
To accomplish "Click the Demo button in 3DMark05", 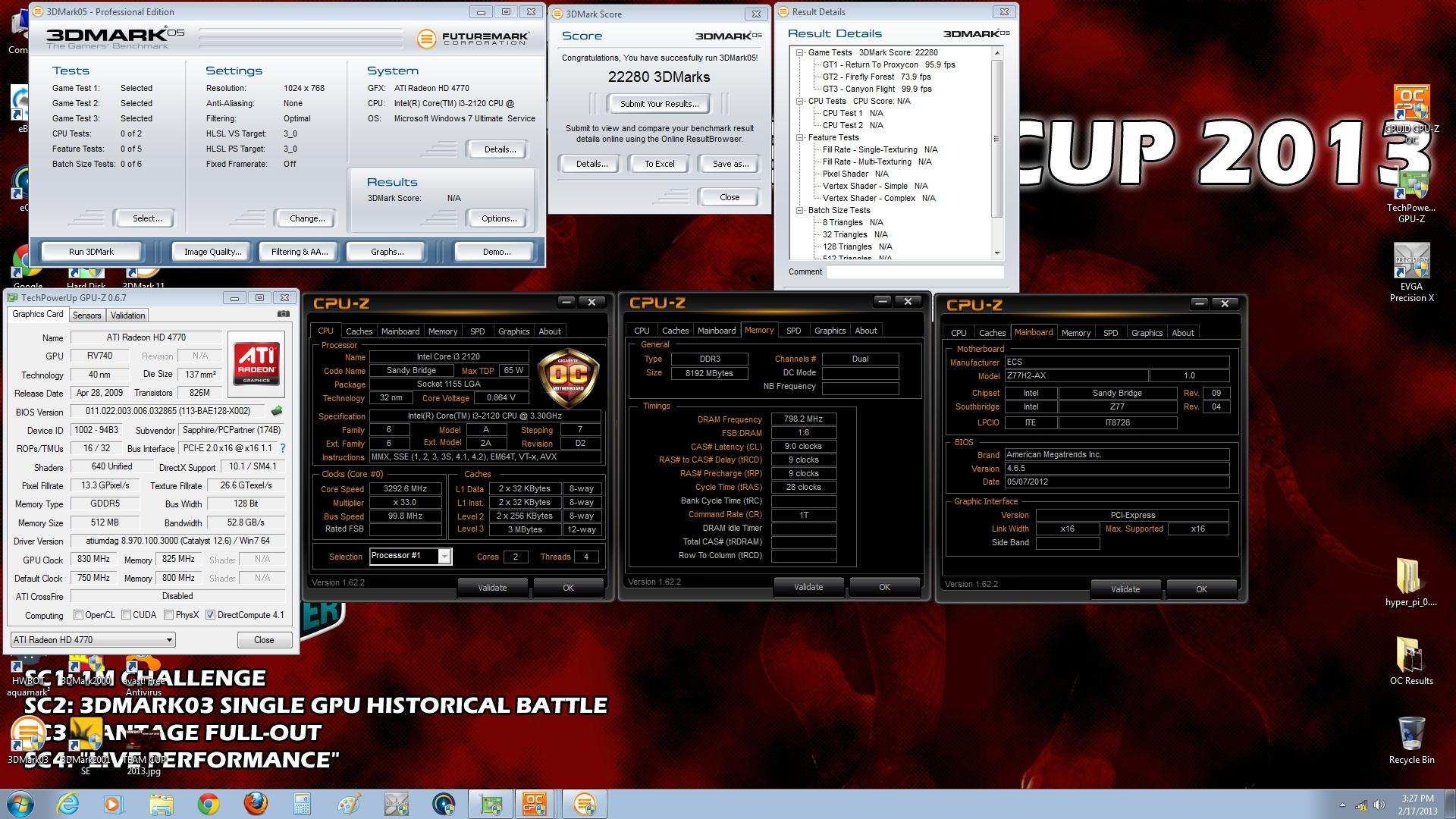I will coord(496,252).
